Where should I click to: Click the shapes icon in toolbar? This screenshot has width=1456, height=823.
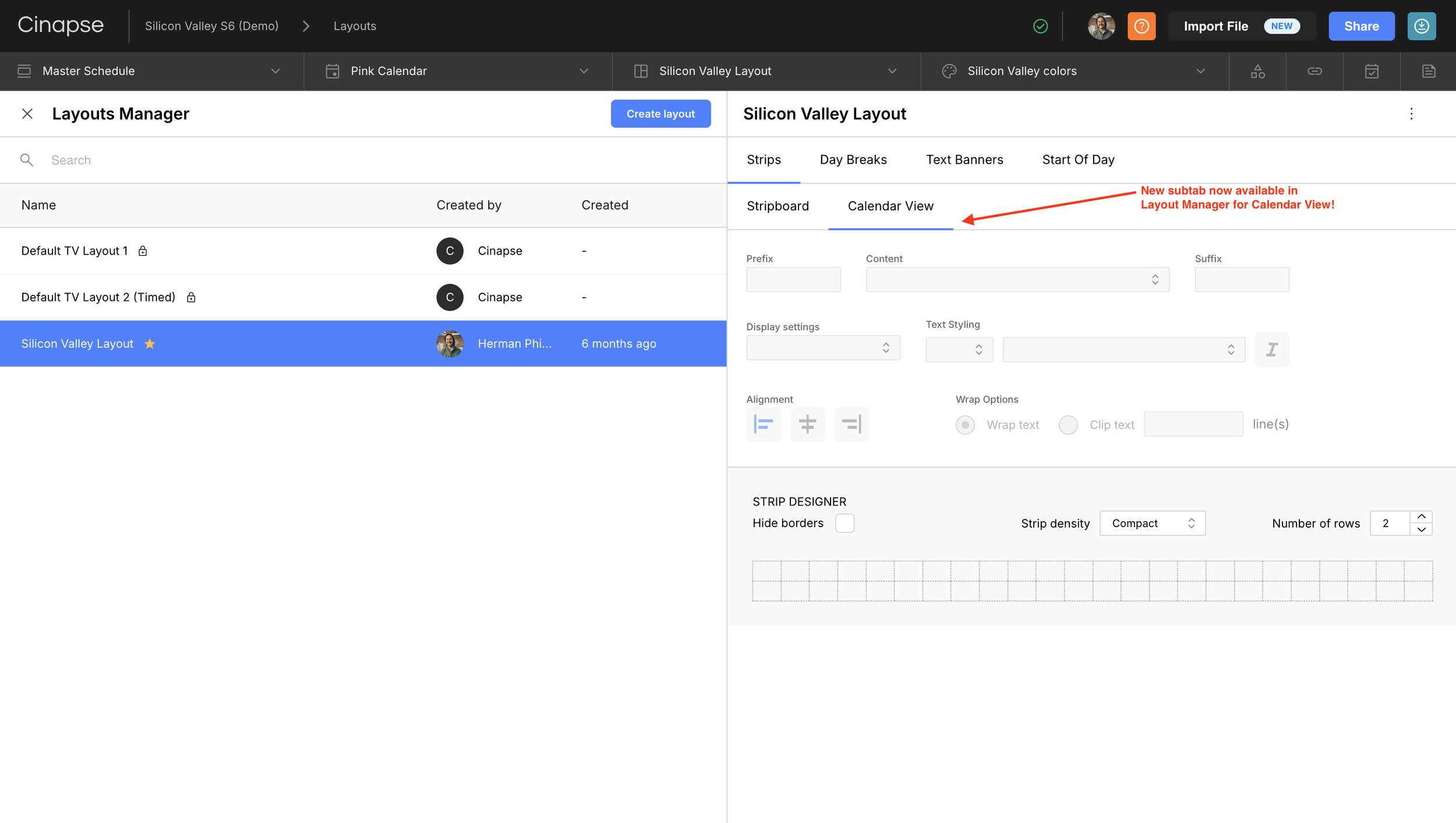[1257, 71]
